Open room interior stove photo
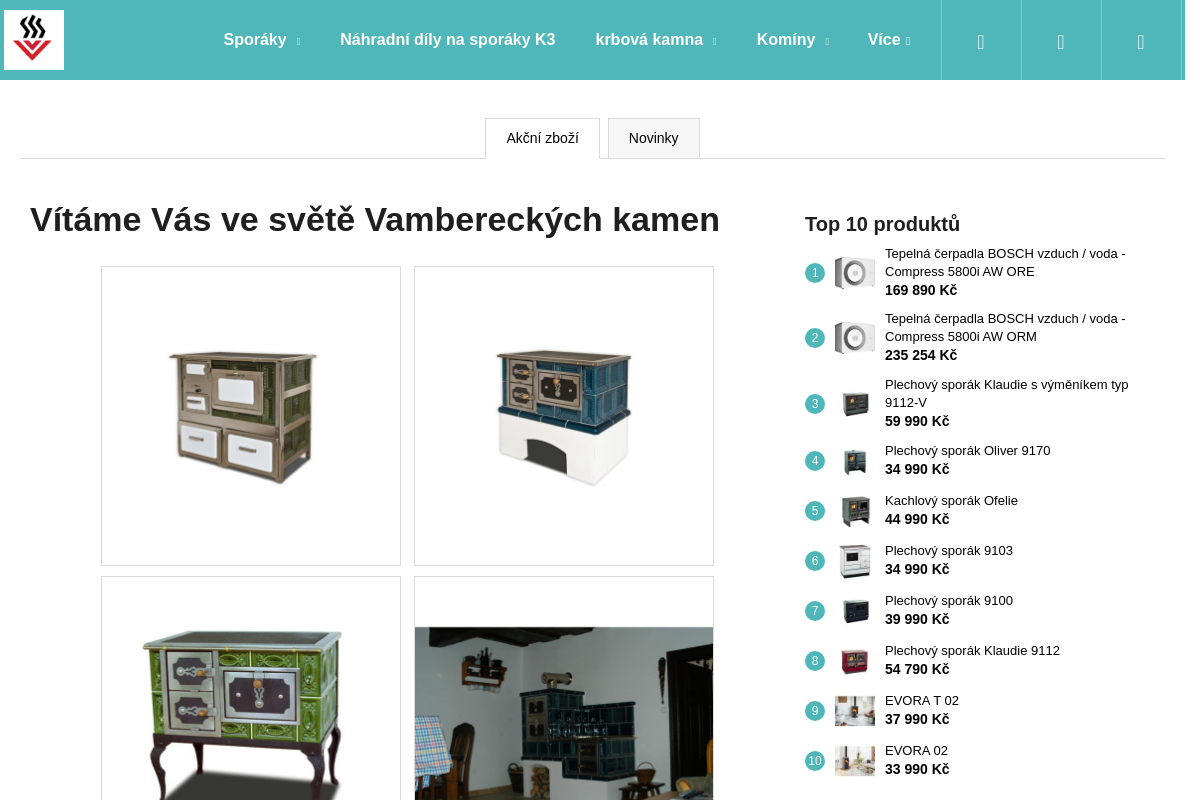The image size is (1200, 800). [564, 688]
